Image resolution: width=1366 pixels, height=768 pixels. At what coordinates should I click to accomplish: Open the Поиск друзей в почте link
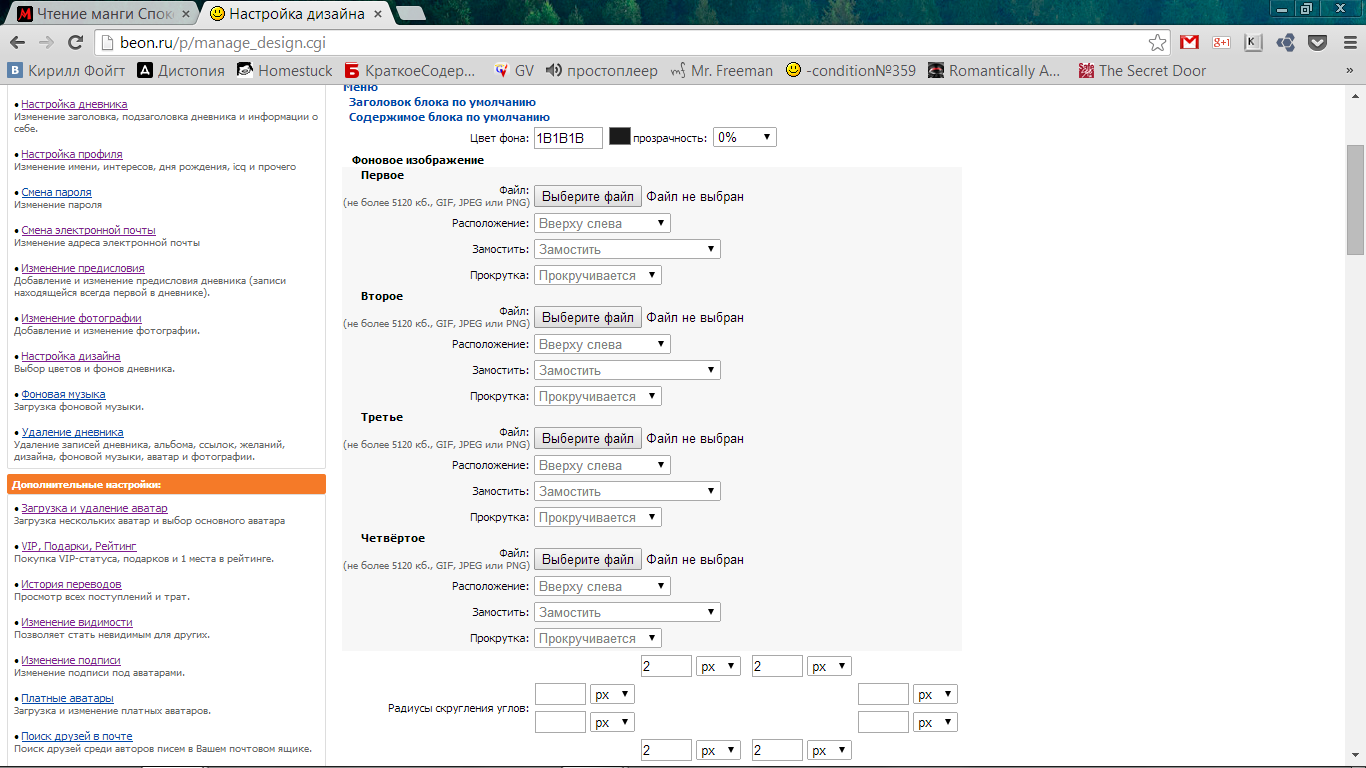77,736
